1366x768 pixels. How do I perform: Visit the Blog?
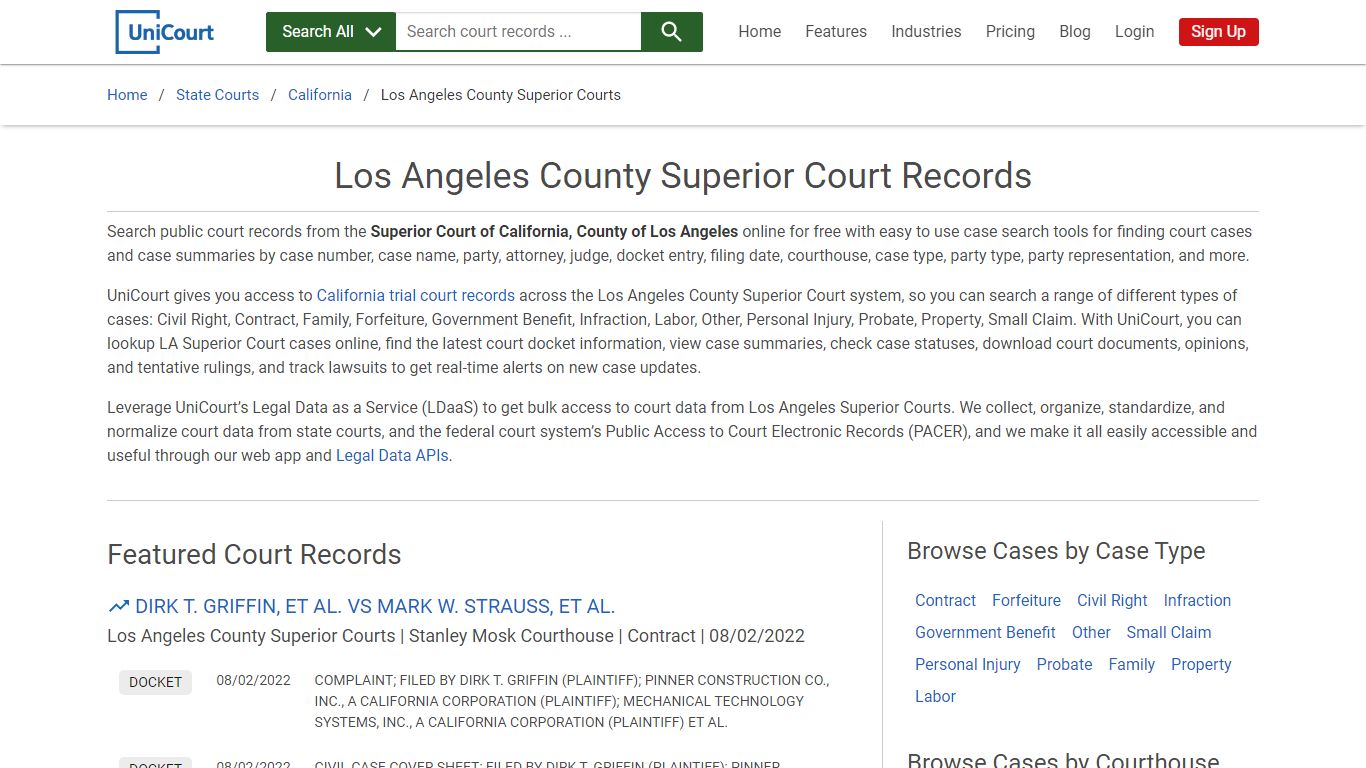tap(1075, 32)
